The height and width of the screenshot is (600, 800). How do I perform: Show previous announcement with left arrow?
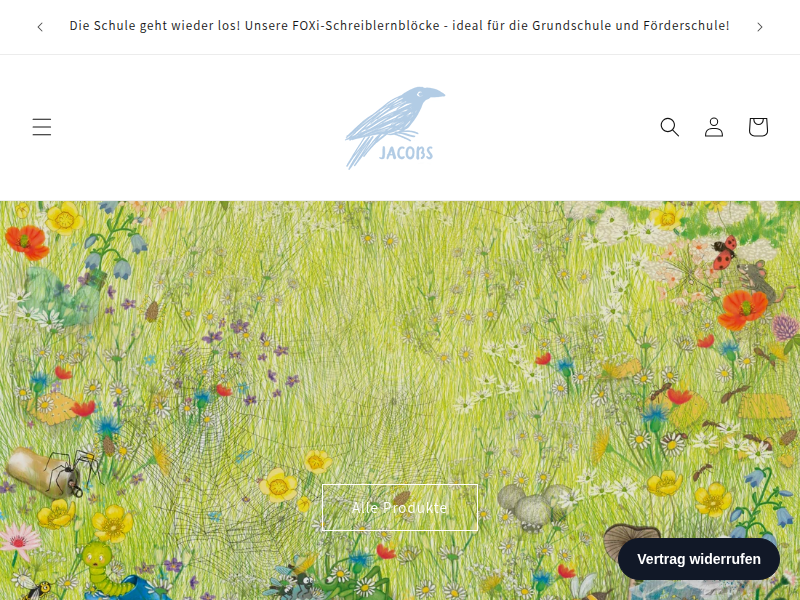tap(40, 27)
